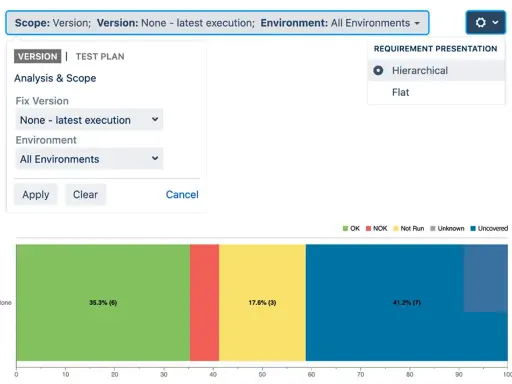Click the 41.2% (7) label
The height and width of the screenshot is (384, 512).
[x=407, y=303]
